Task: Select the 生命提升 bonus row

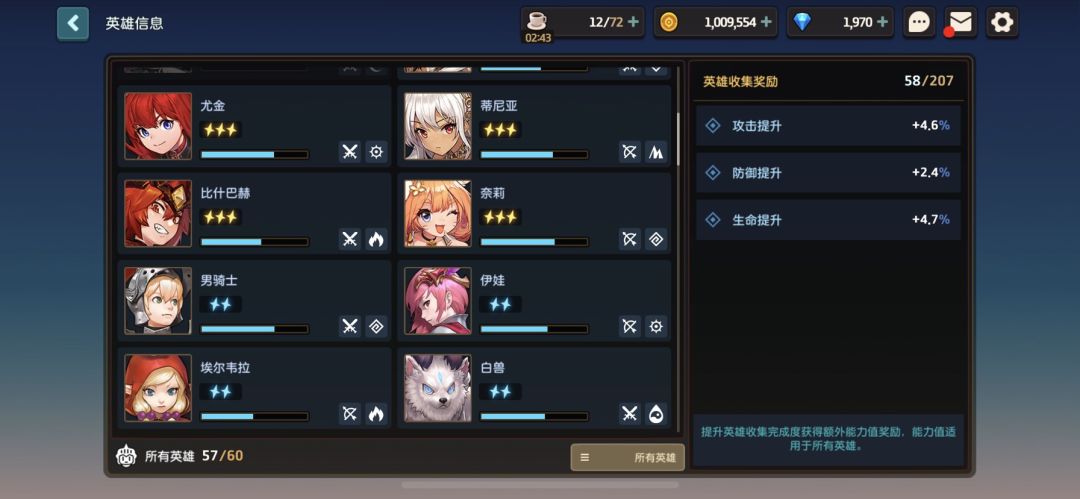Action: pyautogui.click(x=828, y=220)
